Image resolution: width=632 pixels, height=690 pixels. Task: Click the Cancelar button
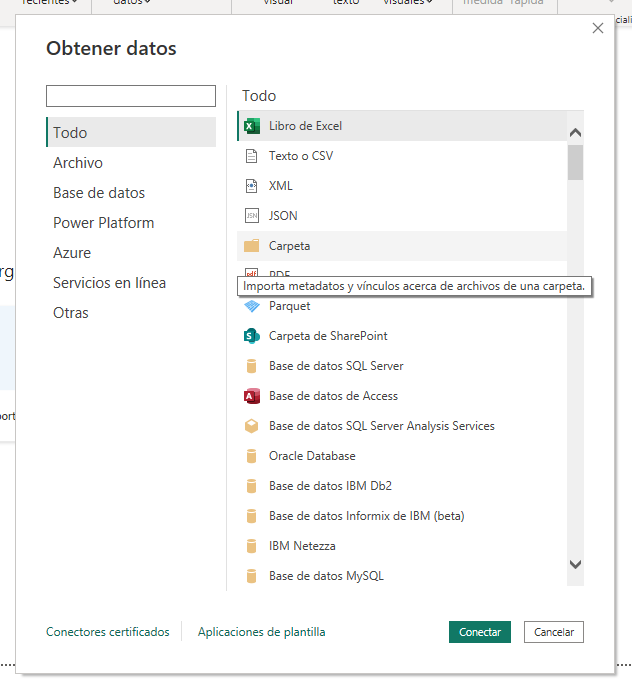point(553,632)
